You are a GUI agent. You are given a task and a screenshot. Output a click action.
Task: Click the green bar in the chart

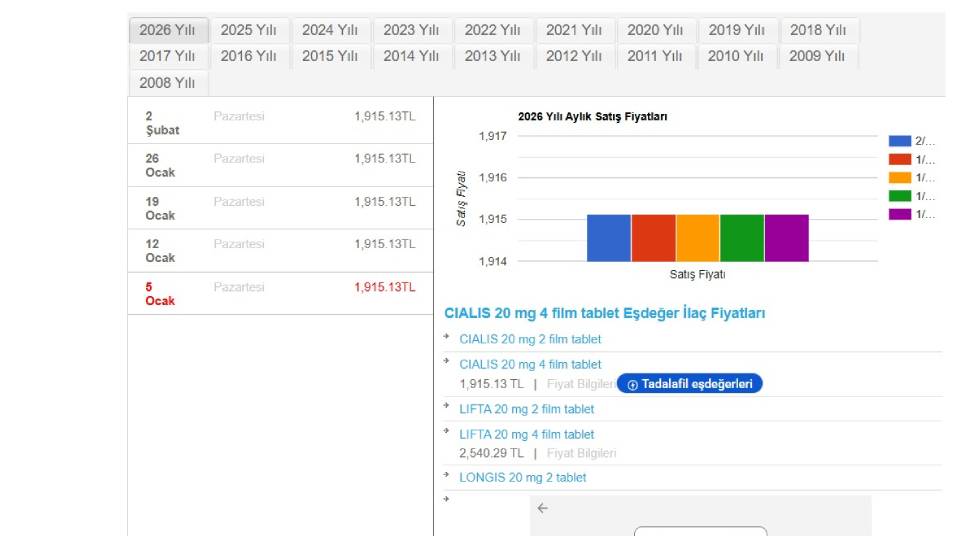(741, 238)
